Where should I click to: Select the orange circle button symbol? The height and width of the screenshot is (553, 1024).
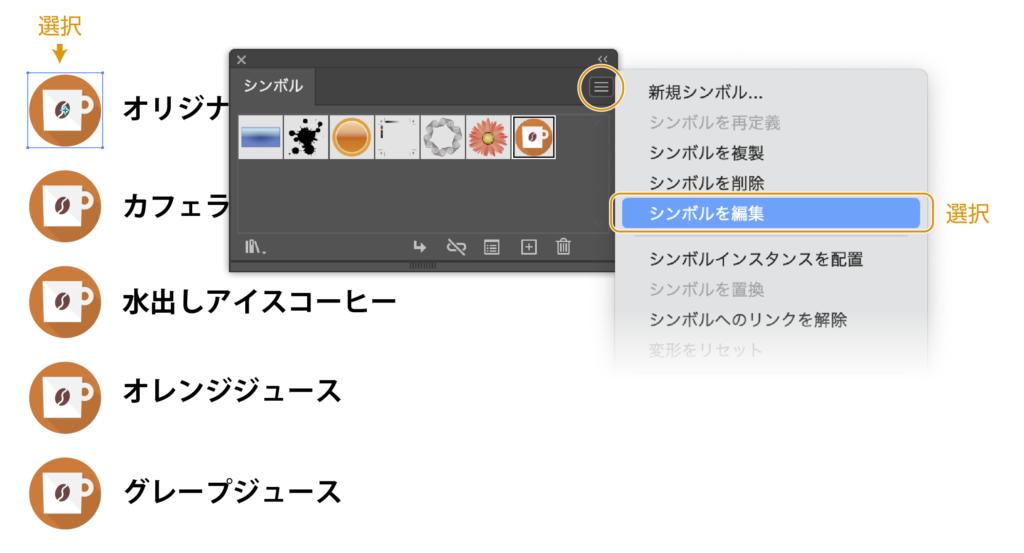point(351,137)
